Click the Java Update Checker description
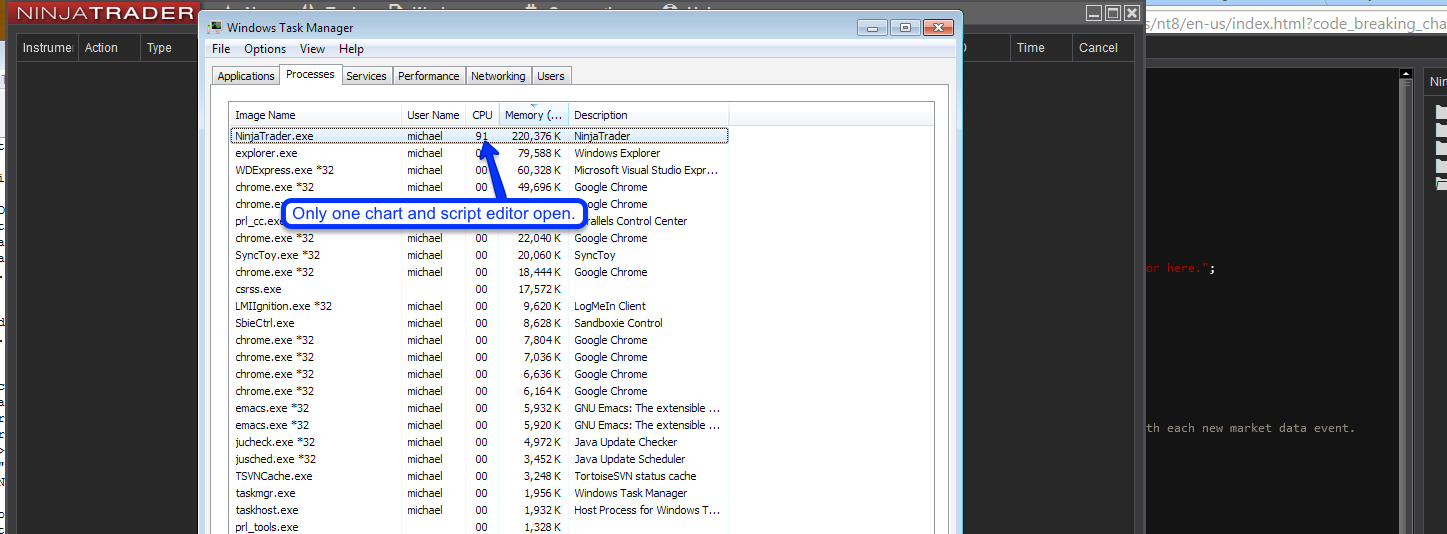 click(625, 442)
